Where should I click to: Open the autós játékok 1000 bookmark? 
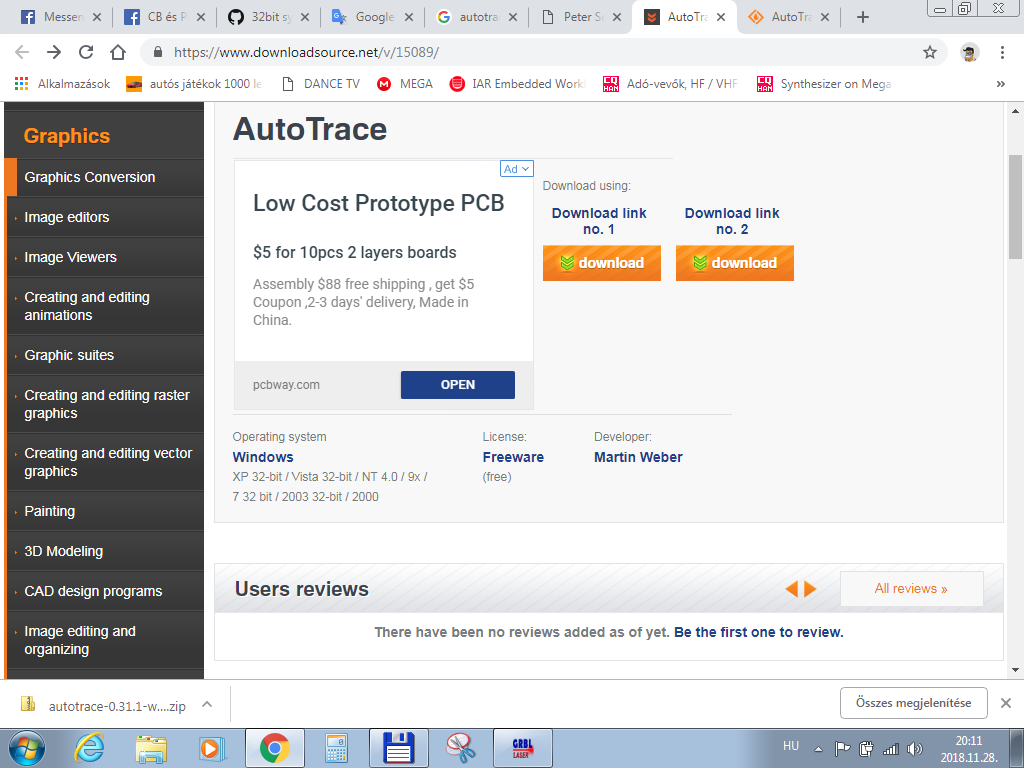194,84
